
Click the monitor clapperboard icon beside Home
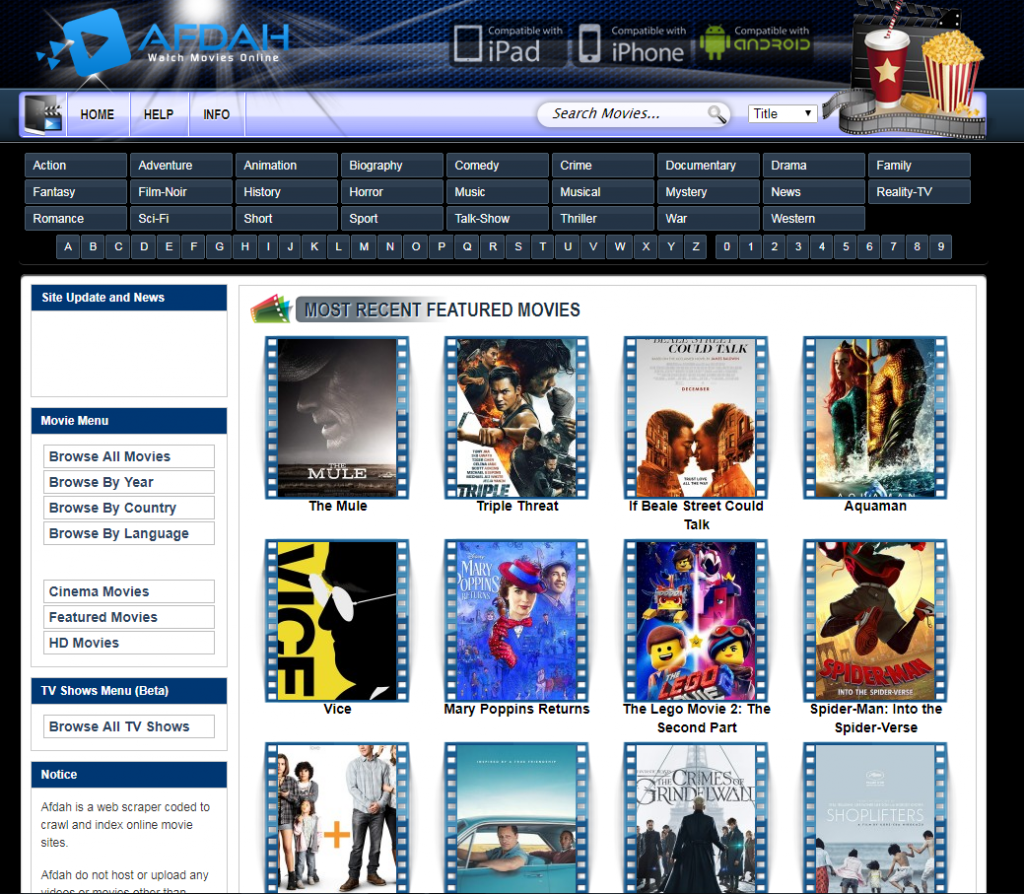click(x=43, y=114)
